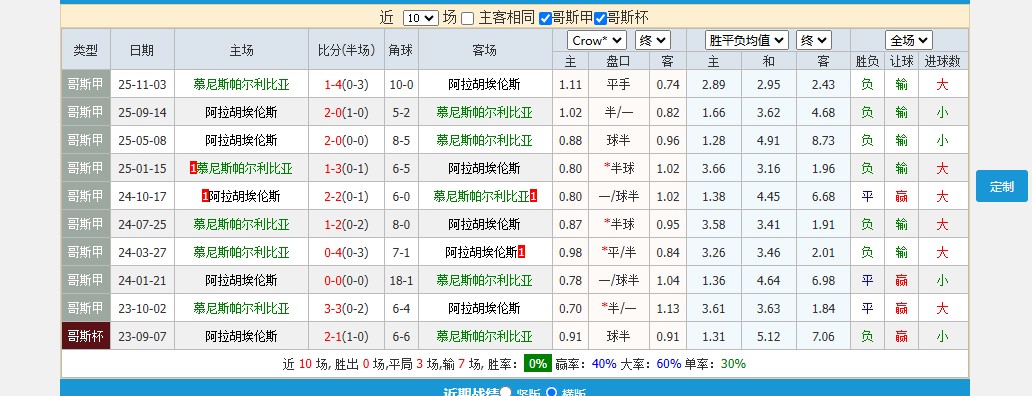
Task: Uncheck the 哥斯甲 league checkbox
Action: pyautogui.click(x=545, y=18)
